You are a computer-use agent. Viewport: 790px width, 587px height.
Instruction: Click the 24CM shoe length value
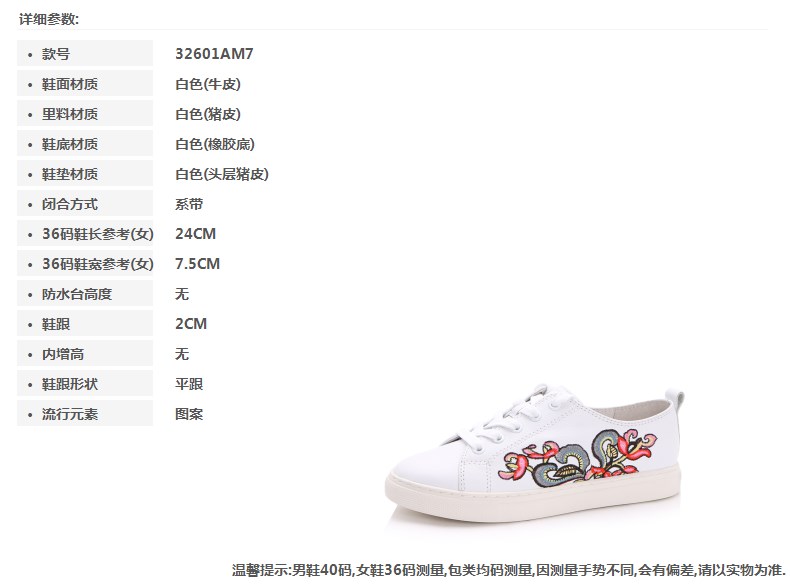point(195,234)
